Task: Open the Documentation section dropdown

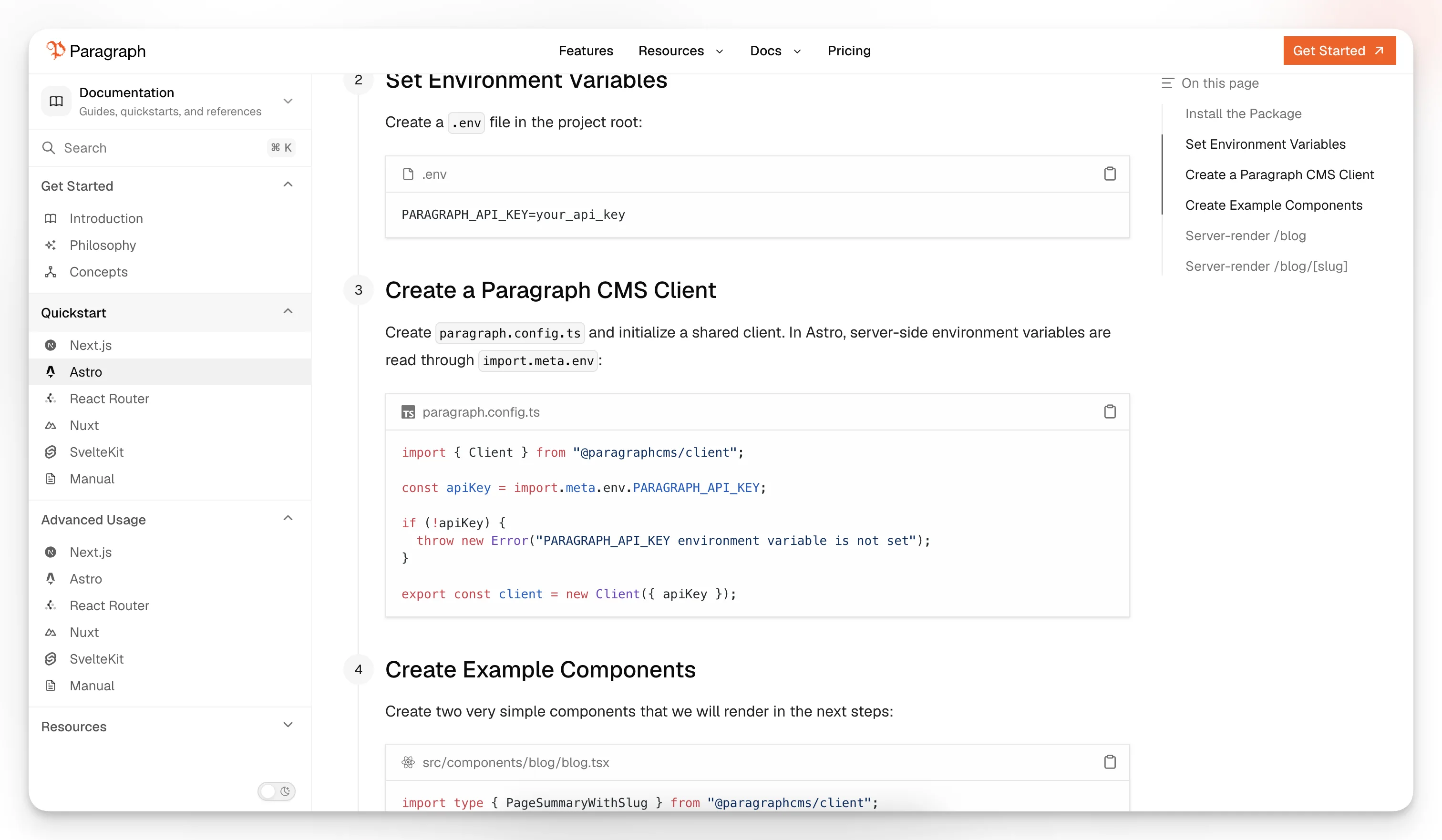Action: tap(288, 101)
